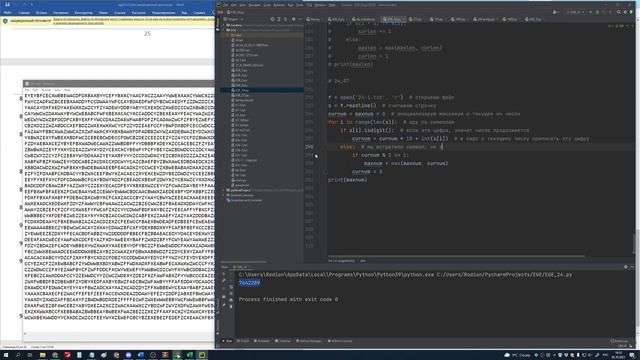The image size is (640, 360).
Task: Open TODO tool window tab
Action: click(244, 341)
